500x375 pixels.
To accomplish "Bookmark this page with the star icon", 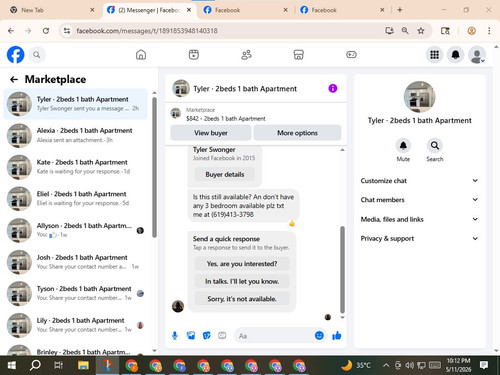I will tap(421, 31).
